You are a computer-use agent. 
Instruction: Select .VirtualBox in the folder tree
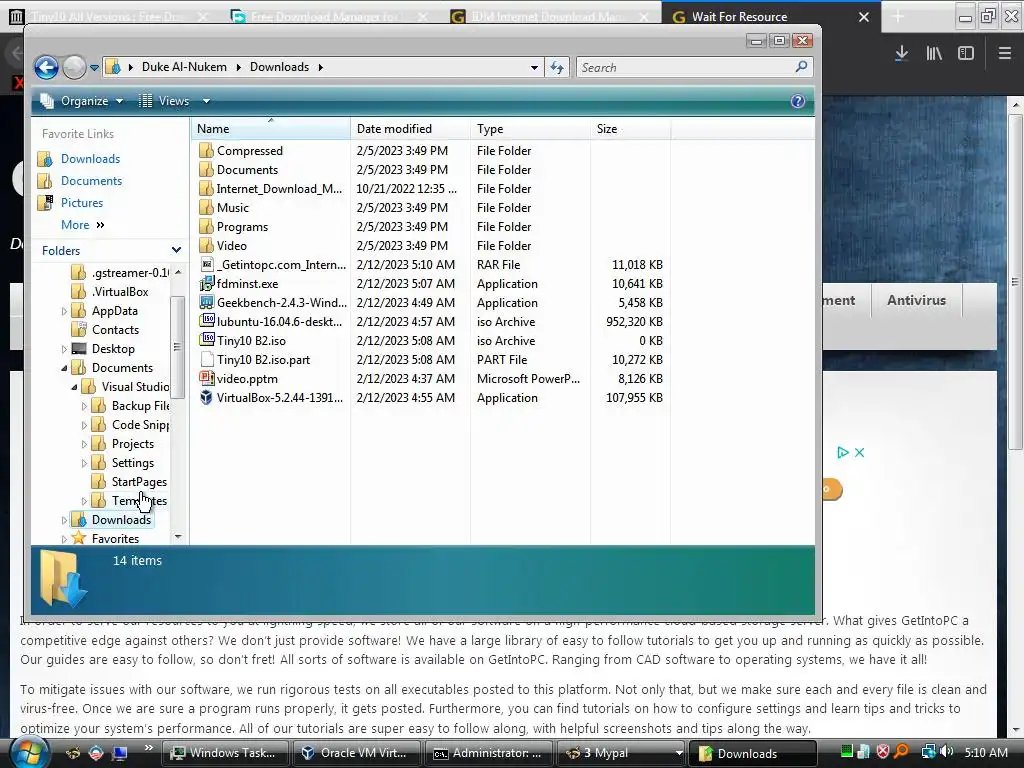click(120, 292)
